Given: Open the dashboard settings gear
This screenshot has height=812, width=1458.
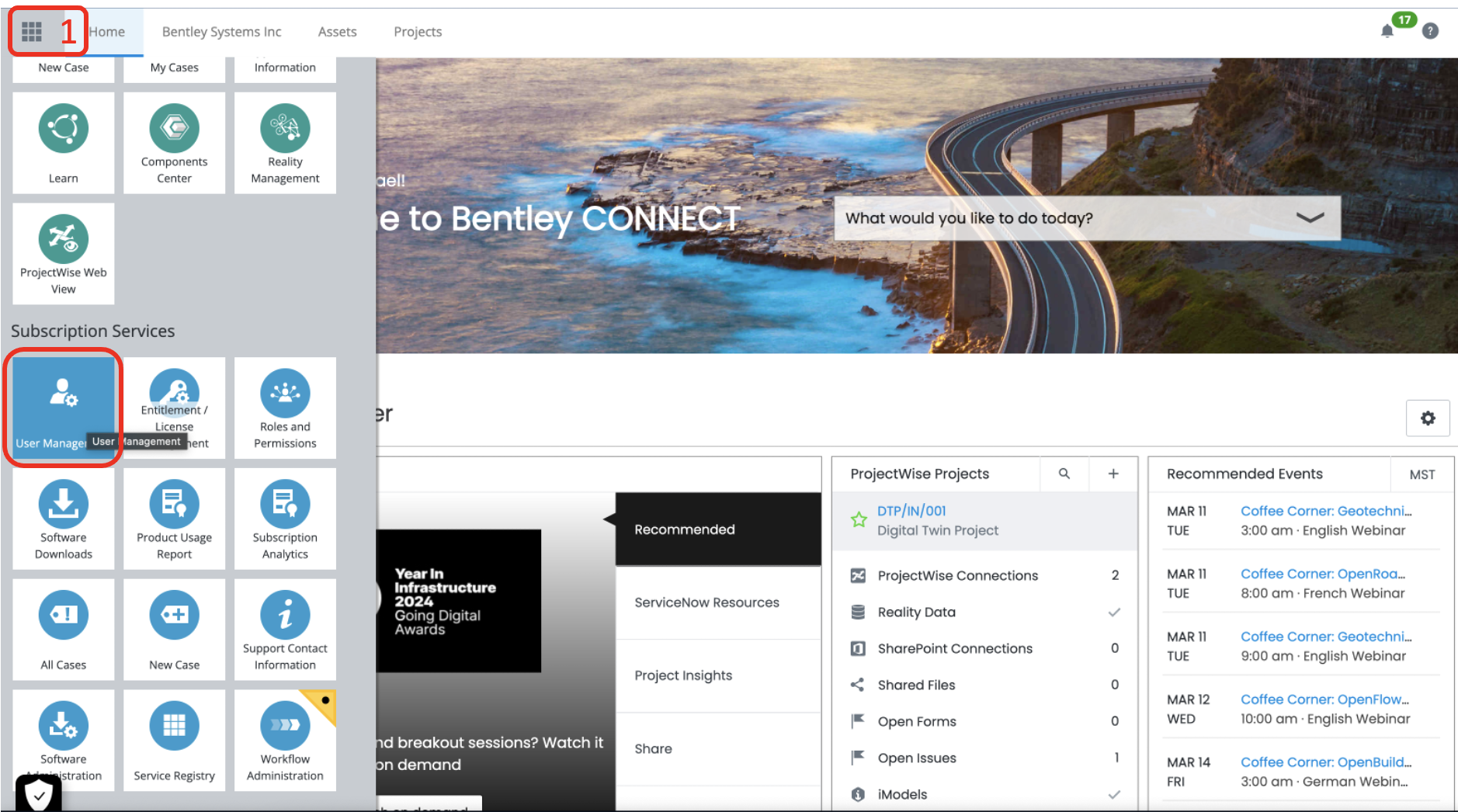Looking at the screenshot, I should pyautogui.click(x=1427, y=418).
